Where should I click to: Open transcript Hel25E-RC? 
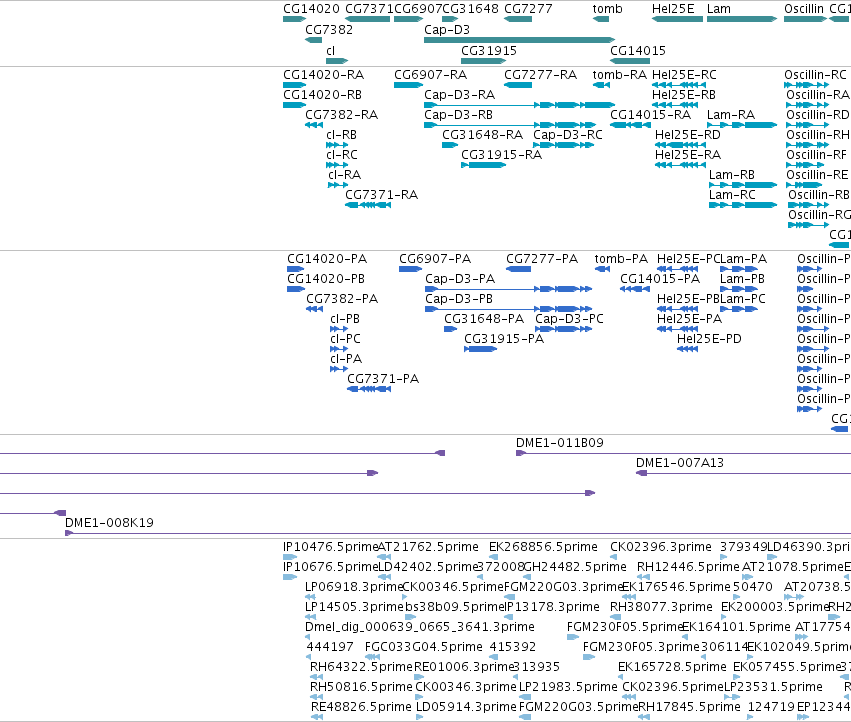[x=679, y=85]
